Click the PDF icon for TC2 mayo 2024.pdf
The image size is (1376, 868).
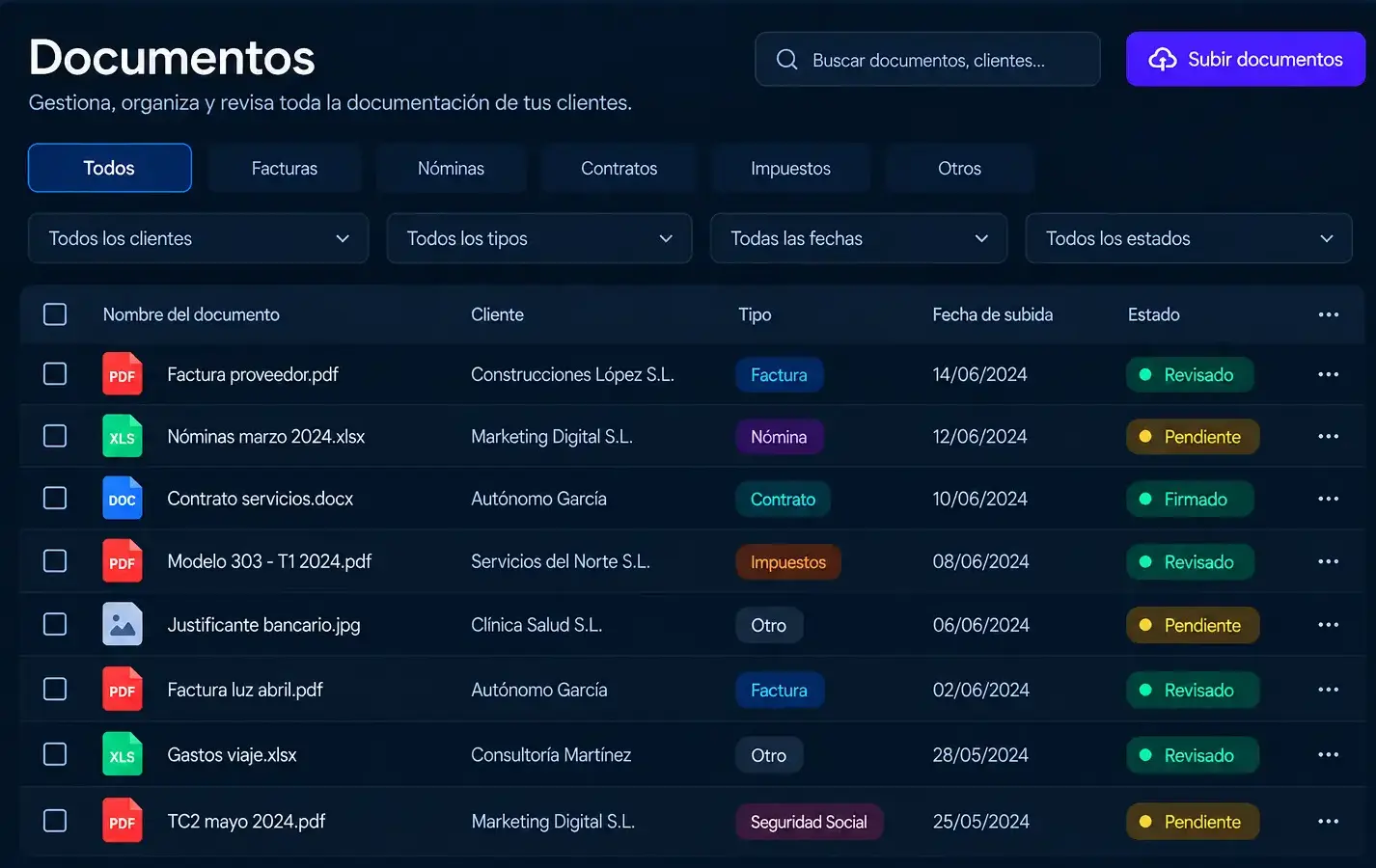coord(123,821)
